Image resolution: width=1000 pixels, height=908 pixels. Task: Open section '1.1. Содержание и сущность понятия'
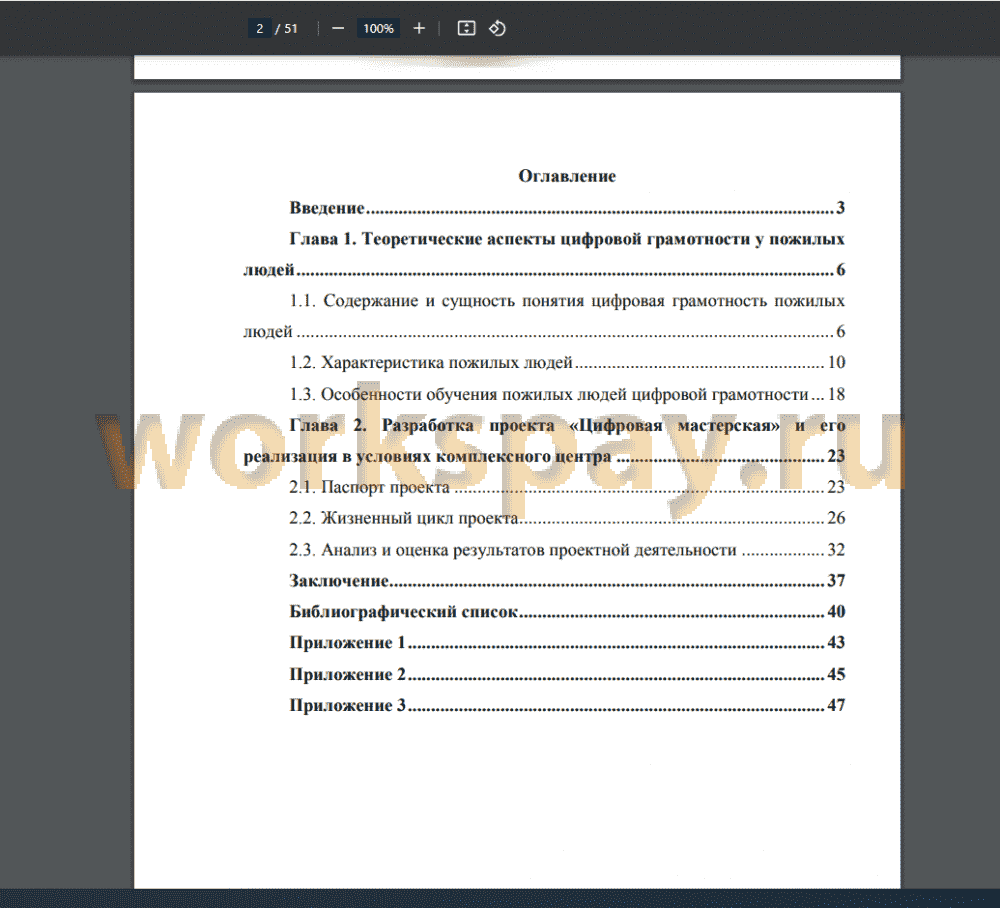click(x=545, y=316)
